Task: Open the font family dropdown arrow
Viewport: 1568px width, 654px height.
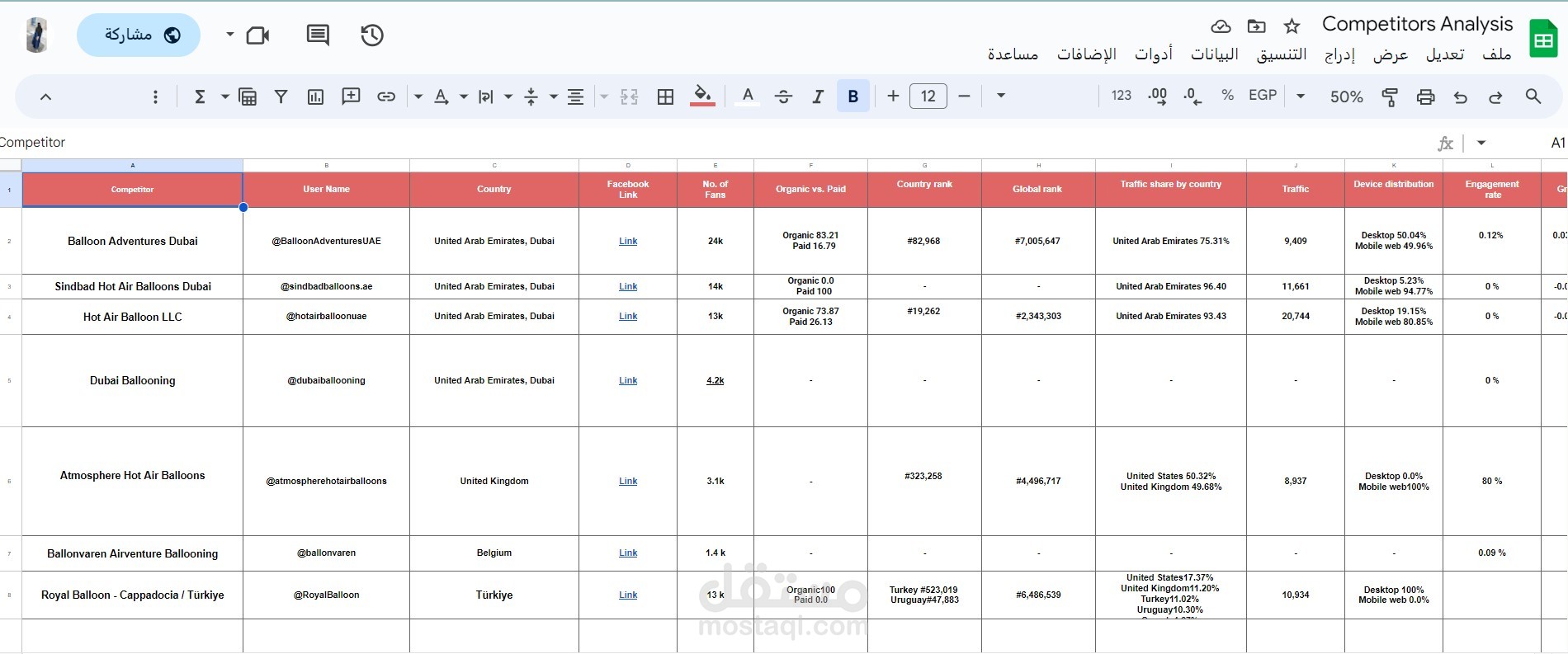Action: [1001, 96]
